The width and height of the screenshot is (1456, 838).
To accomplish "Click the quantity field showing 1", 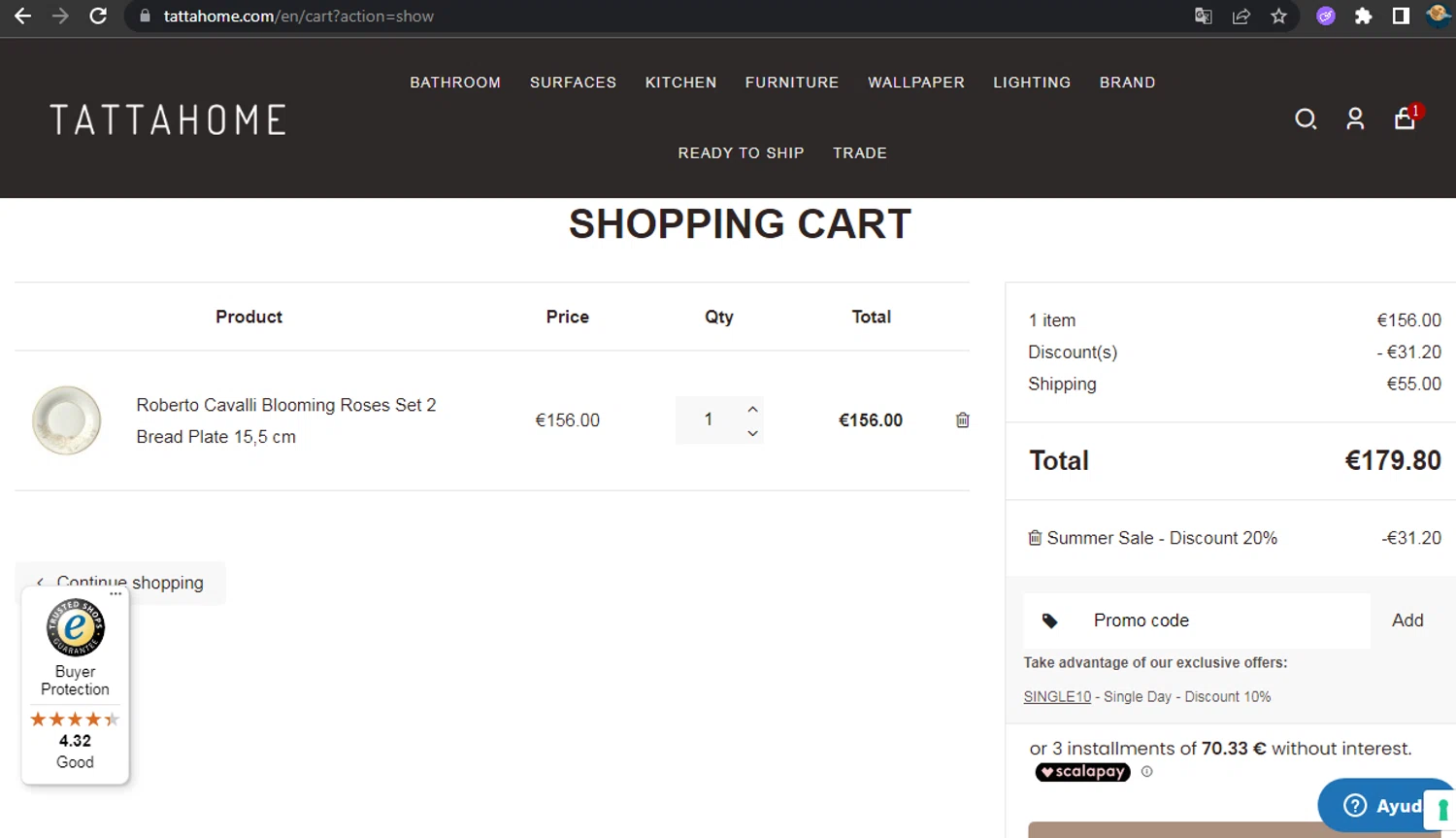I will [x=709, y=419].
